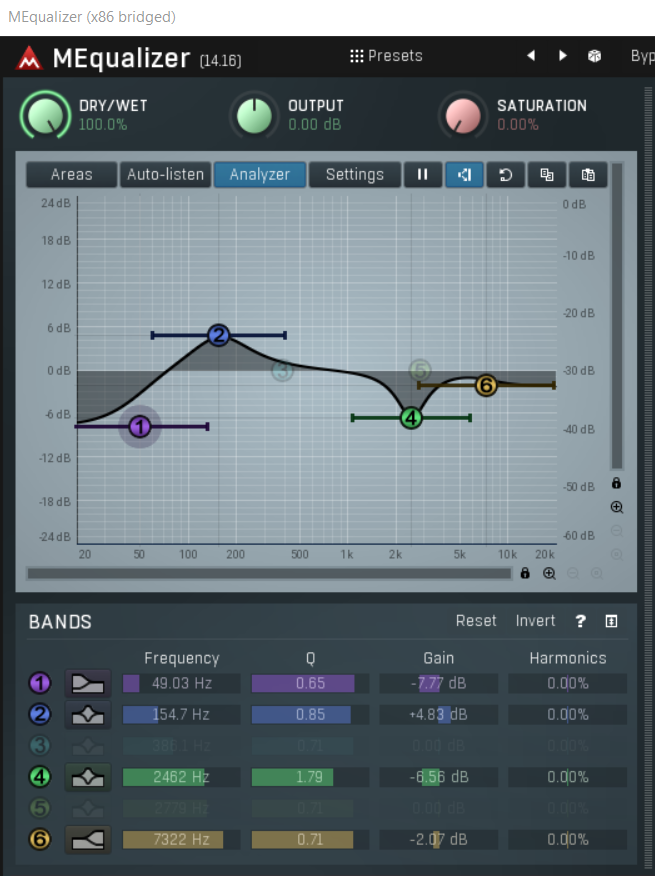Click band 4 Q value 1.79
This screenshot has height=876, width=655.
pyautogui.click(x=310, y=777)
